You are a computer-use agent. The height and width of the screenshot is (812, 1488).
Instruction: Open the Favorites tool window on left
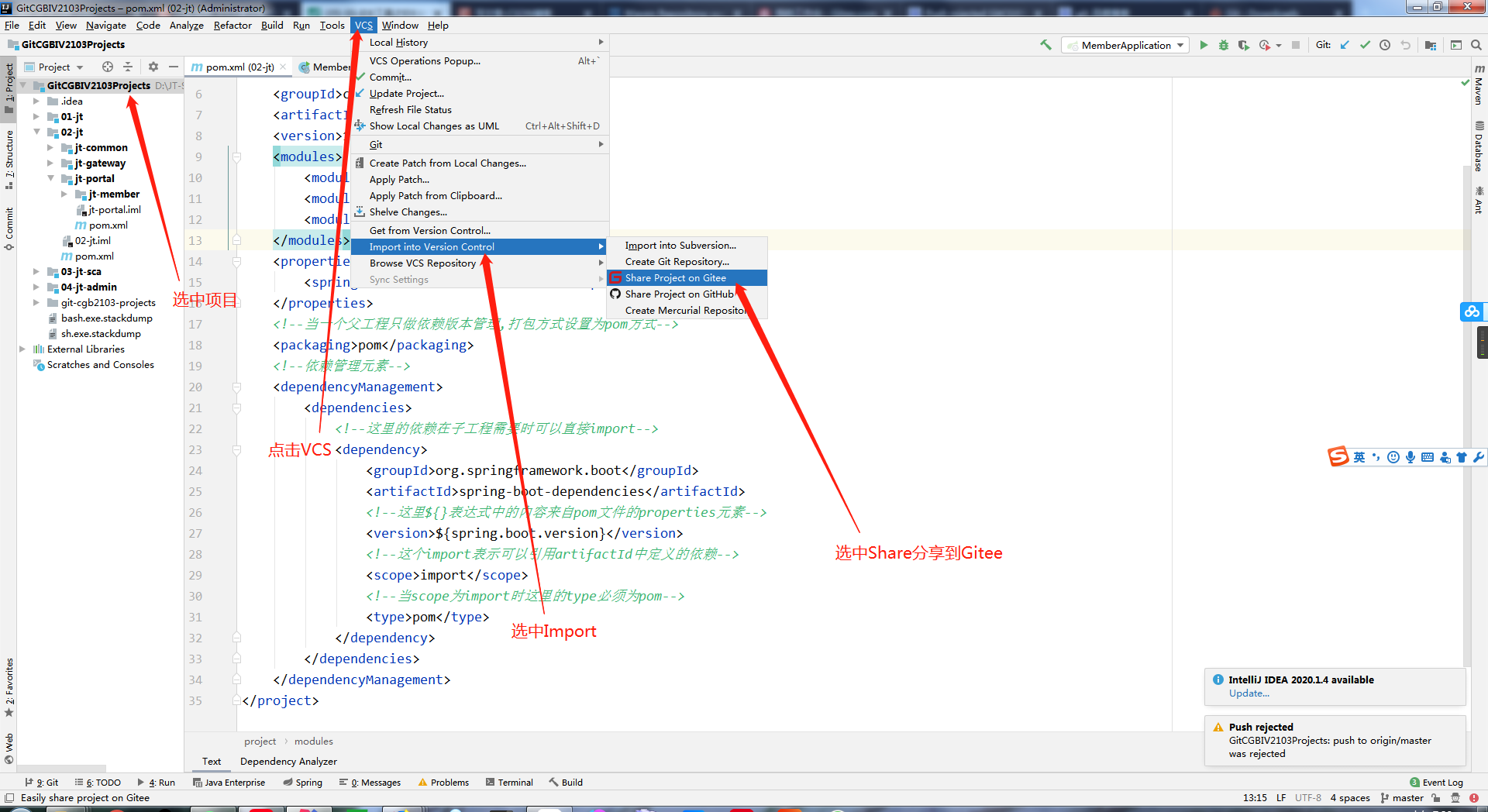click(x=9, y=687)
